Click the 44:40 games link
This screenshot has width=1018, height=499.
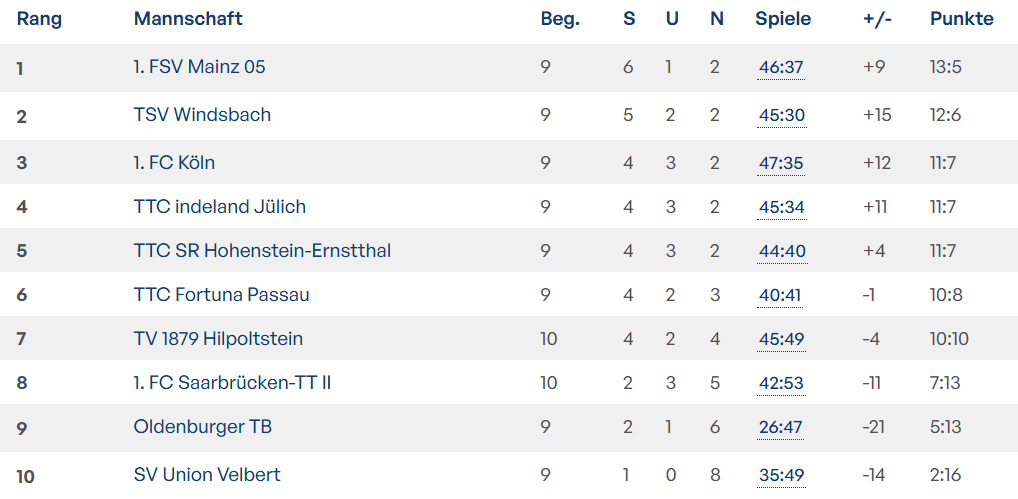781,252
